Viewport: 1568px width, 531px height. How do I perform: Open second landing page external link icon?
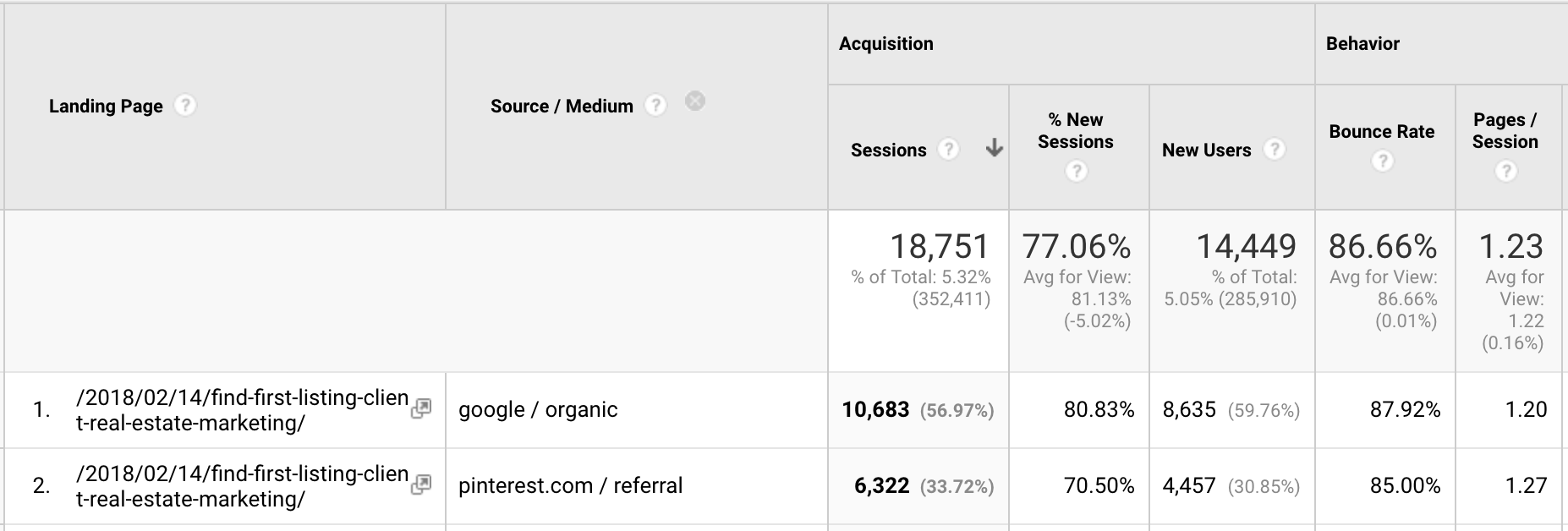click(x=421, y=484)
